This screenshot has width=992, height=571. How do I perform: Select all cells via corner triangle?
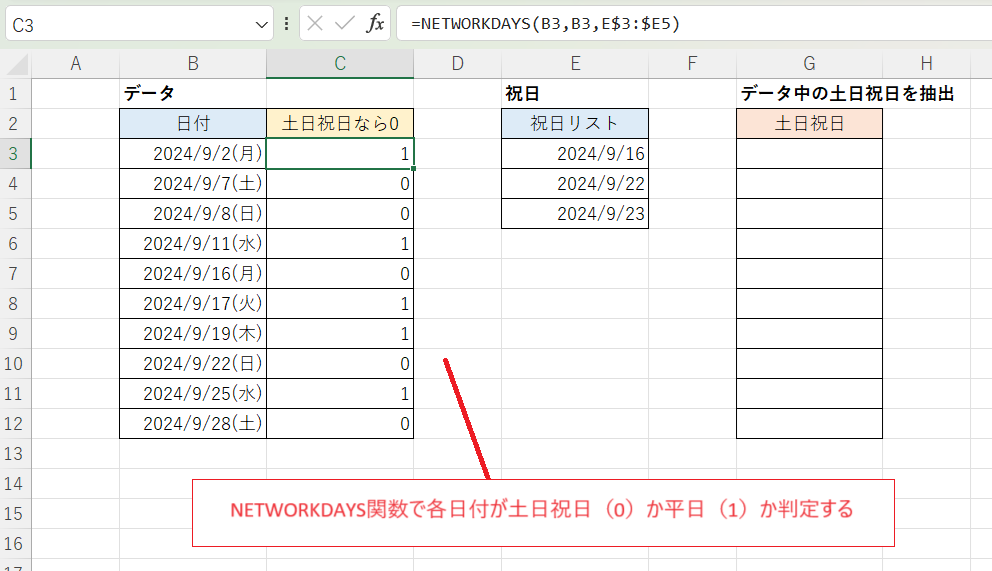(x=16, y=64)
